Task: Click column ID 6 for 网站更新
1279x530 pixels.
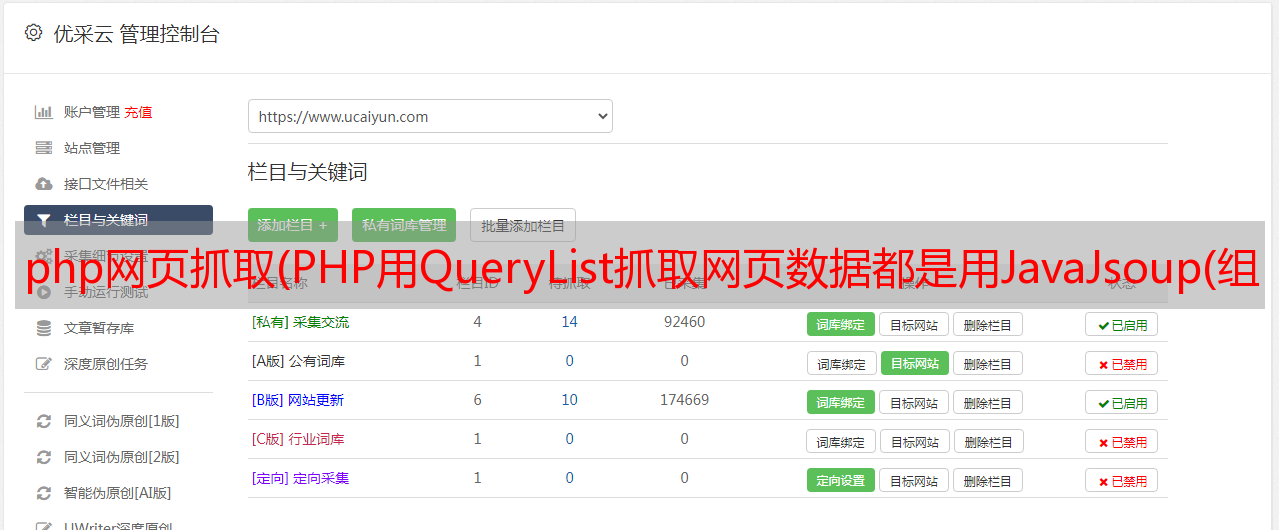Action: 477,400
